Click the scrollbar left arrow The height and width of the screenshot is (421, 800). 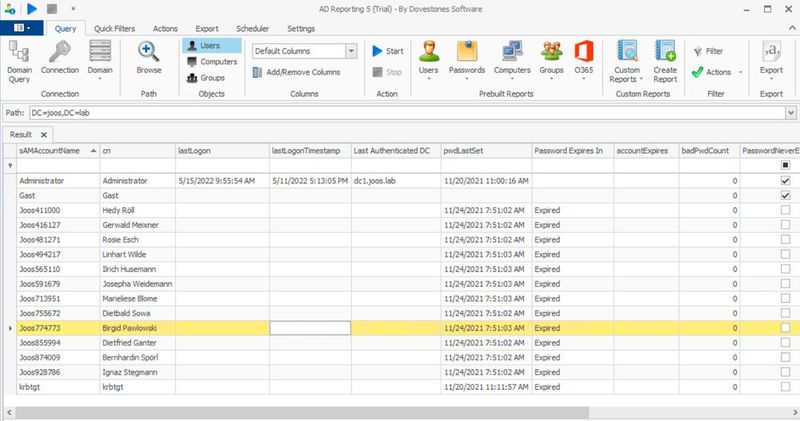point(9,412)
